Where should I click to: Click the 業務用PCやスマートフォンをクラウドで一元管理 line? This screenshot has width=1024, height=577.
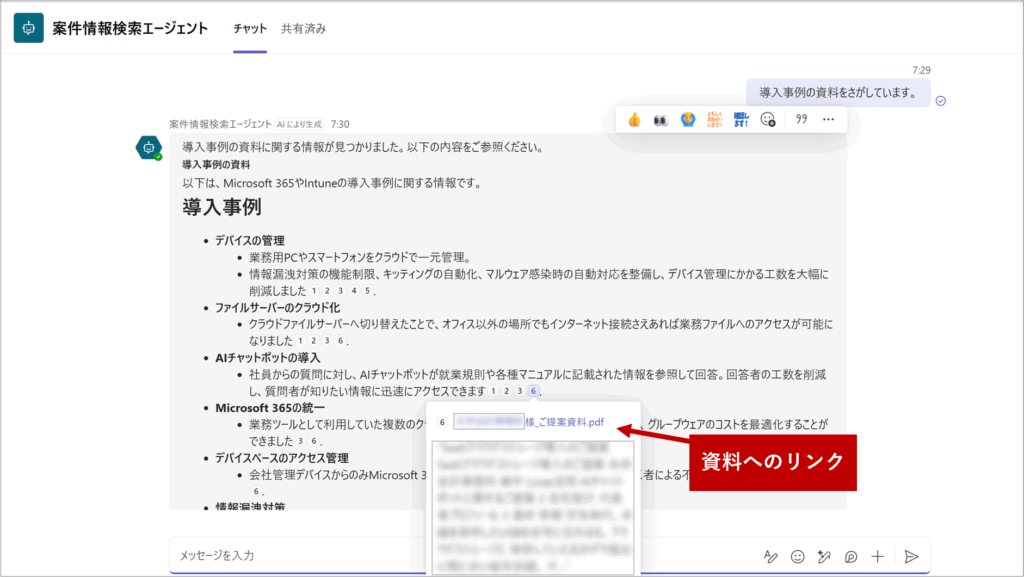[360, 257]
